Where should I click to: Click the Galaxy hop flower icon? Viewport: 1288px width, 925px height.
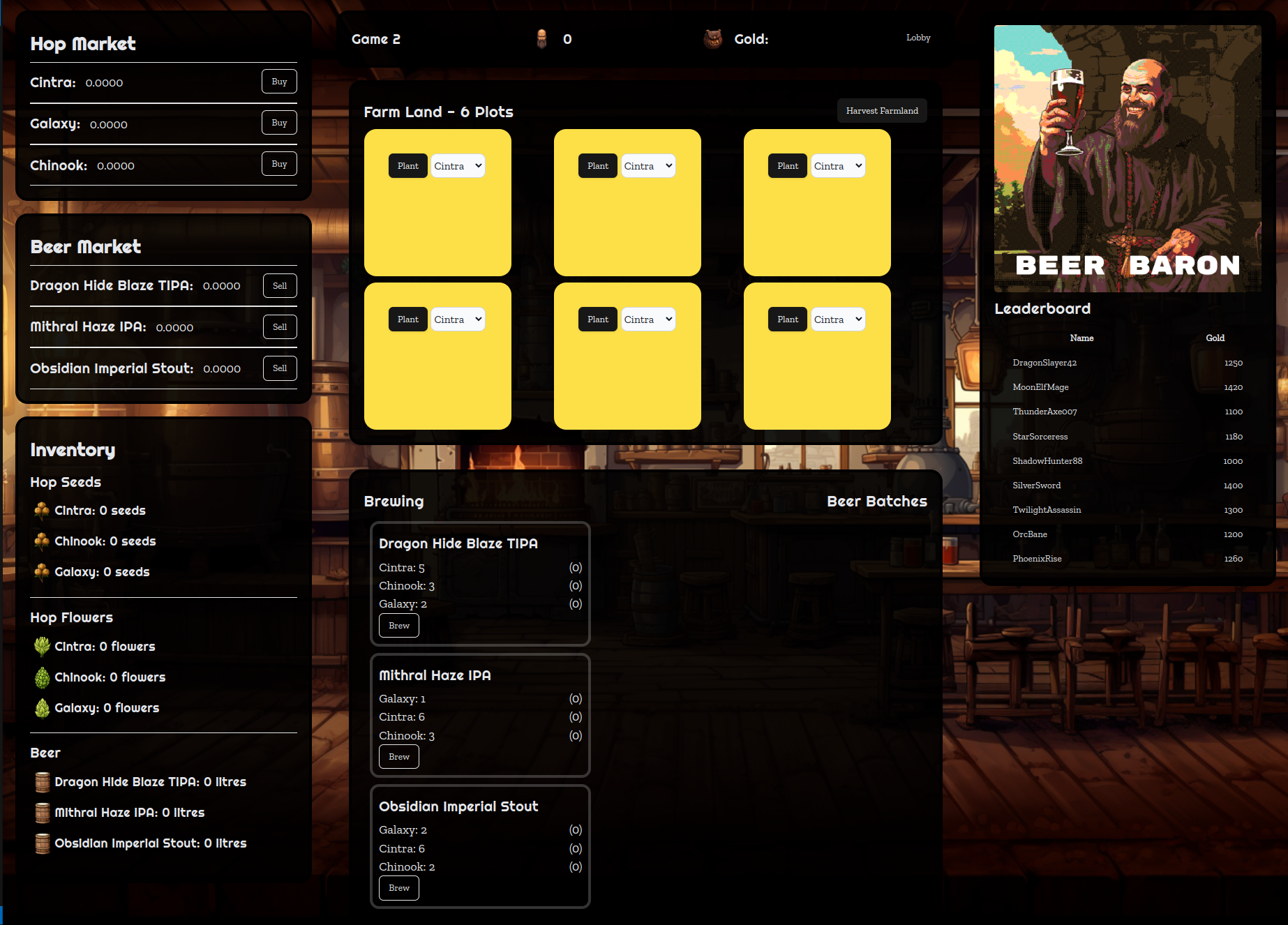pyautogui.click(x=42, y=707)
